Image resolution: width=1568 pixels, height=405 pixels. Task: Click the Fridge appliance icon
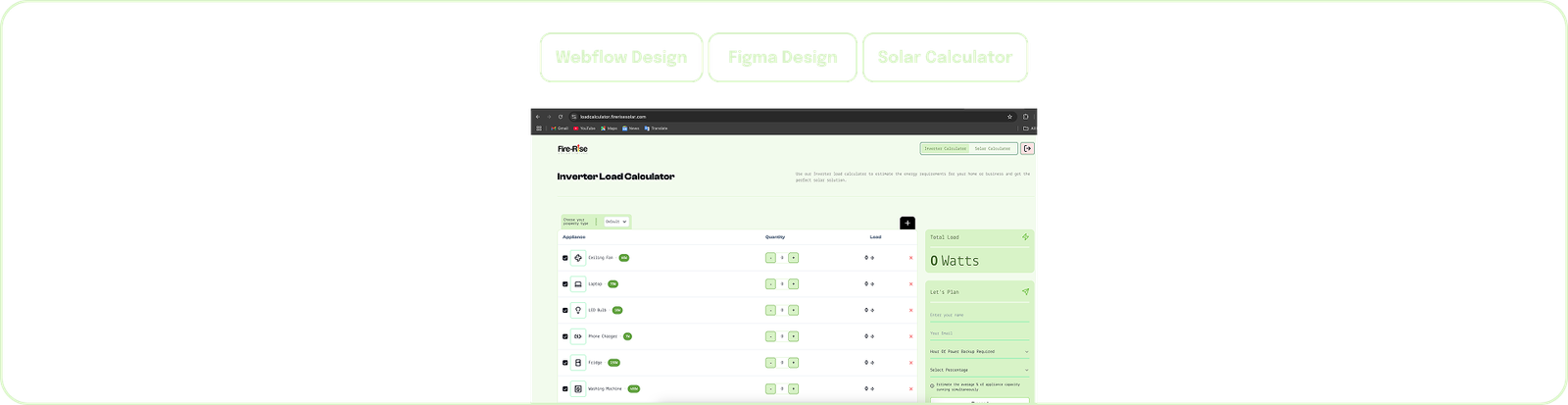(578, 363)
